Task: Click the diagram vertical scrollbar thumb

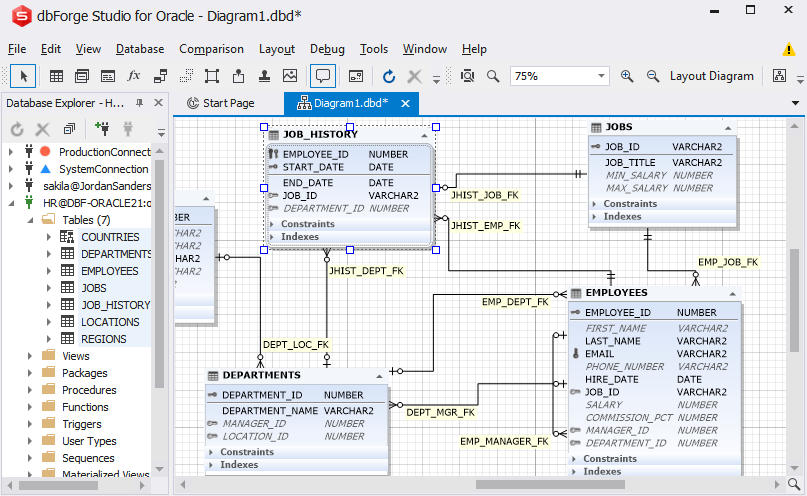Action: (x=794, y=300)
